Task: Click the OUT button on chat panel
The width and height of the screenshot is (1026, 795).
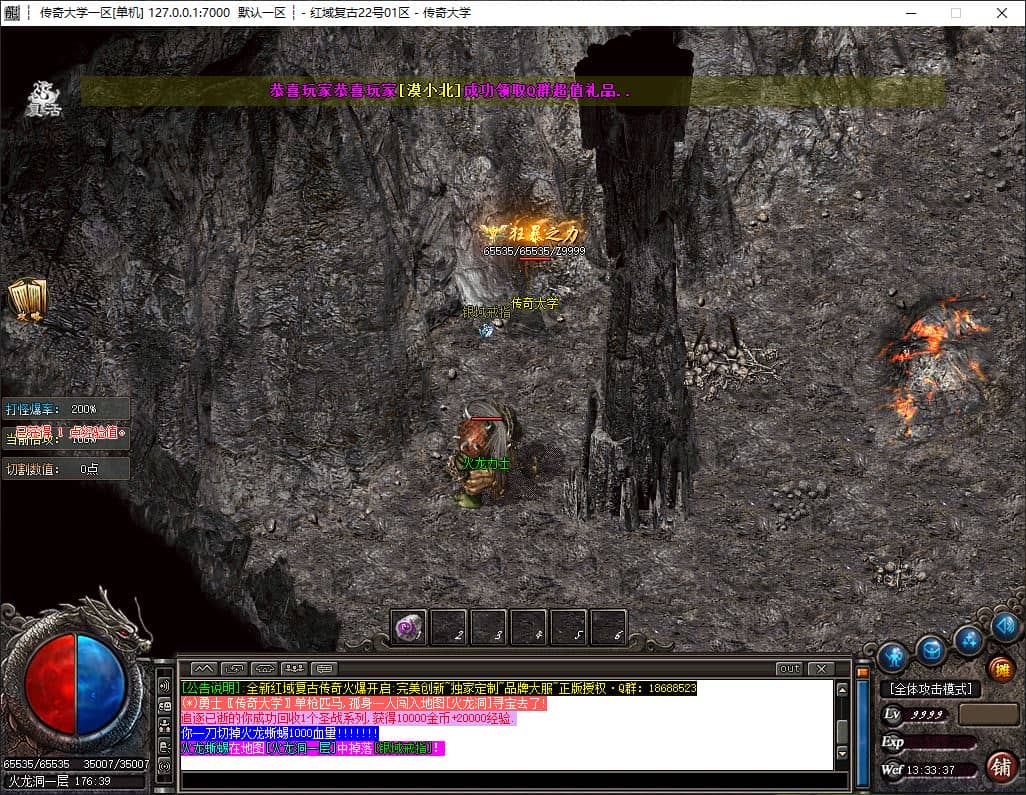Action: click(x=790, y=668)
